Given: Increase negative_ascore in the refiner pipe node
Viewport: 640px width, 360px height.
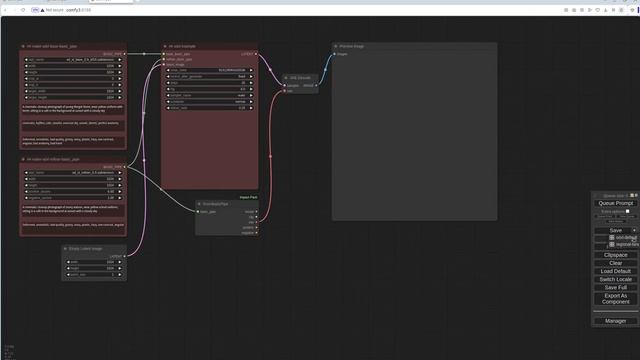Looking at the screenshot, I should (120, 198).
